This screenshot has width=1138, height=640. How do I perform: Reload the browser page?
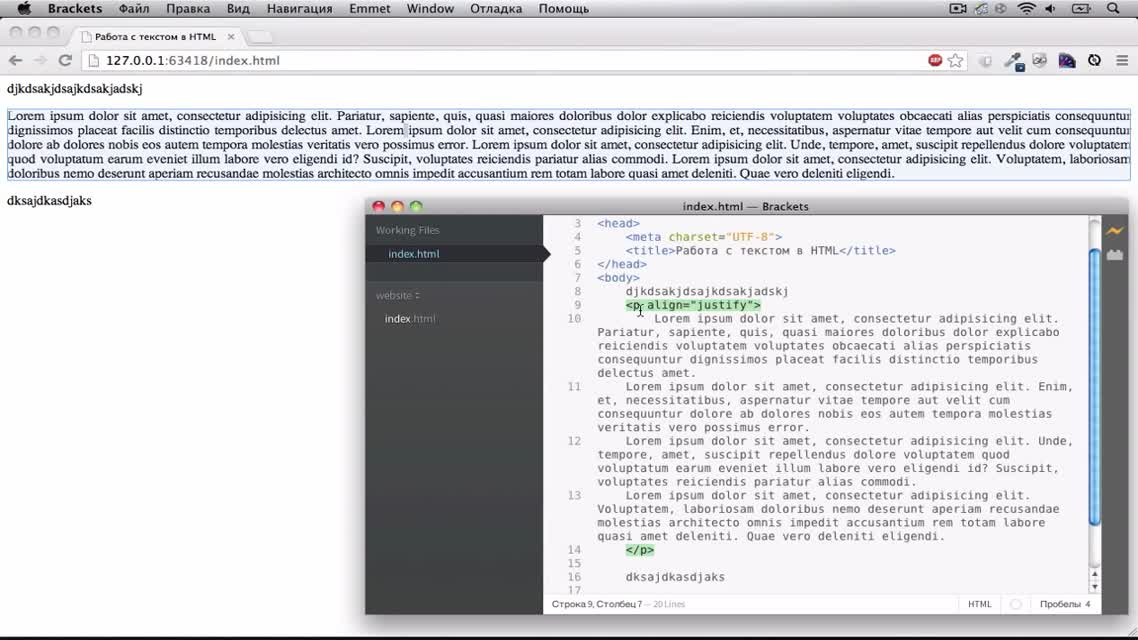pos(65,60)
